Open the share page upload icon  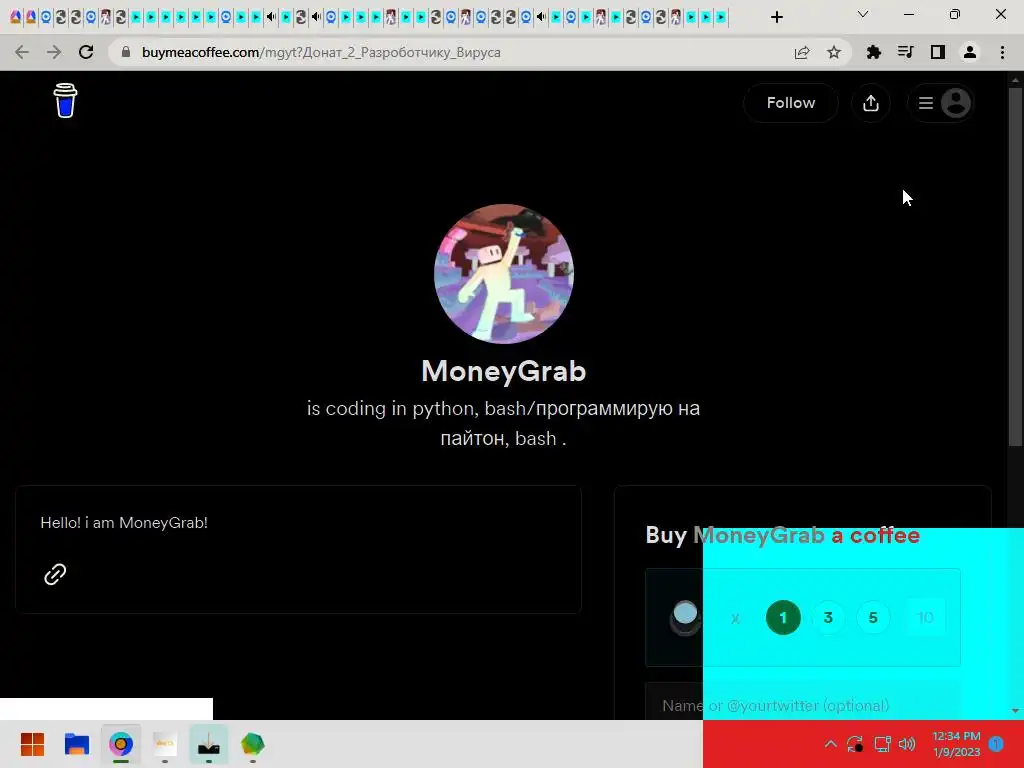(871, 103)
